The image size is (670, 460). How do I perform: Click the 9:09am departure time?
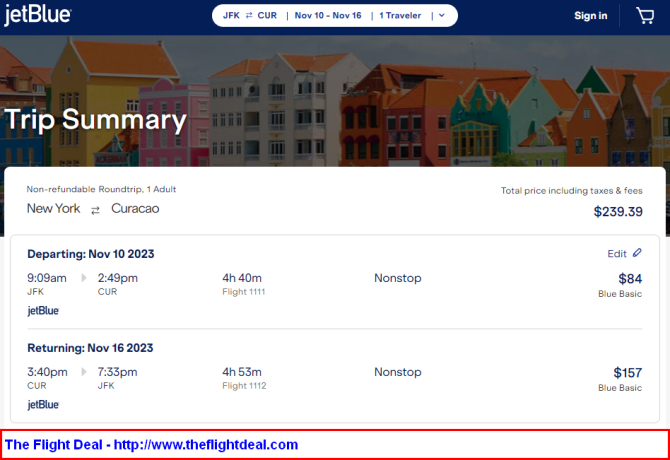click(47, 278)
